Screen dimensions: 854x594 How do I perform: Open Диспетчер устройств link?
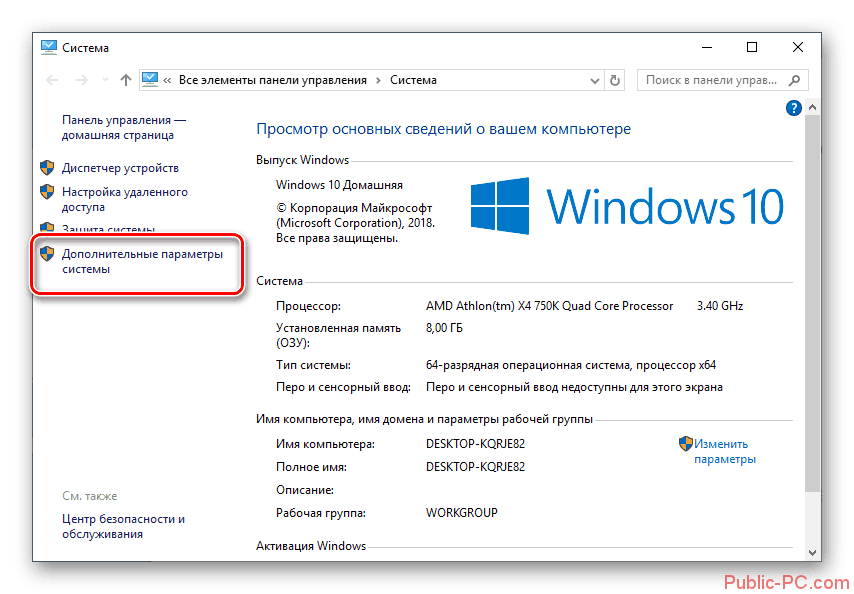click(120, 168)
